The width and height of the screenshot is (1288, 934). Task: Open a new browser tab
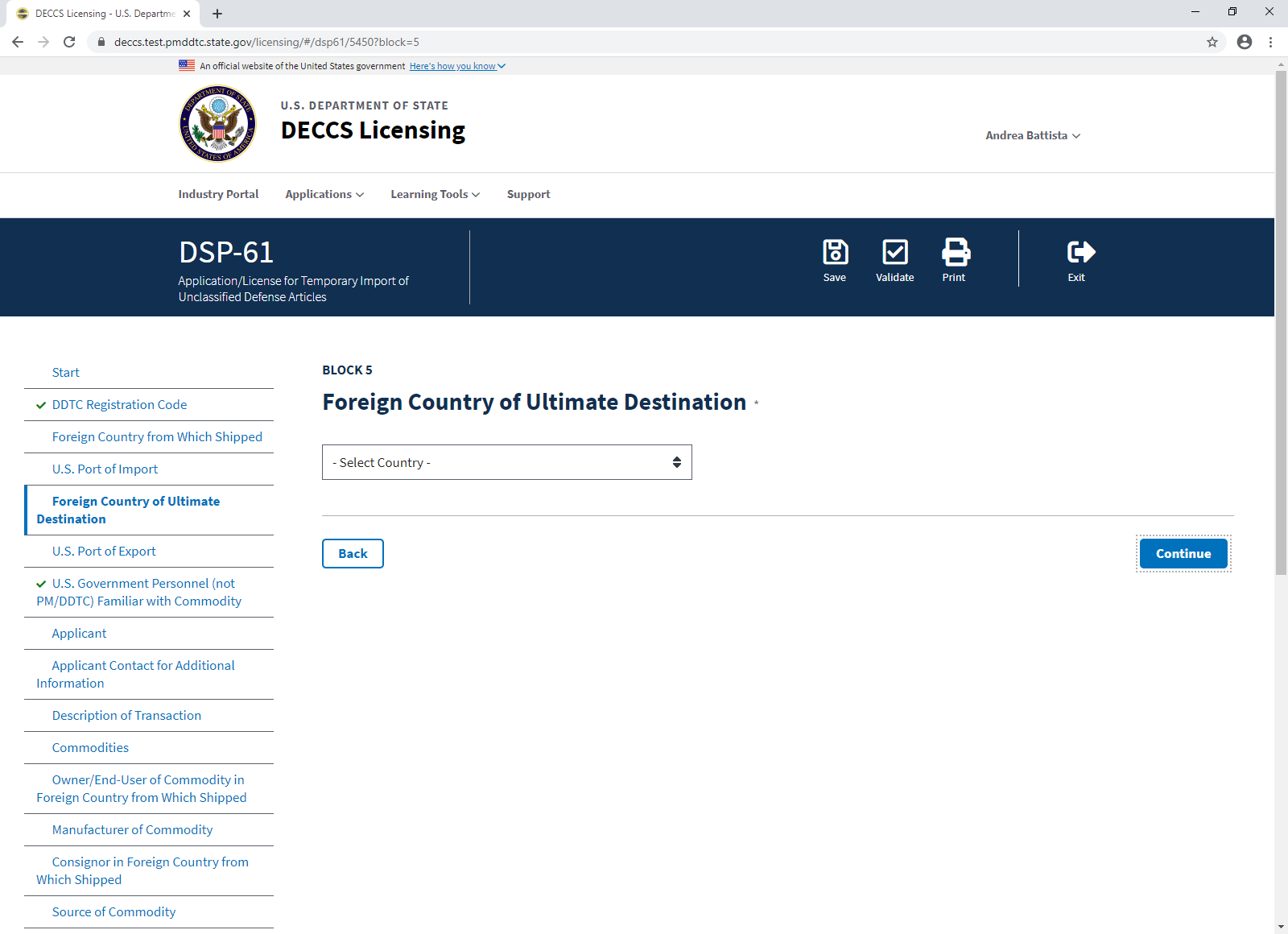(x=217, y=14)
